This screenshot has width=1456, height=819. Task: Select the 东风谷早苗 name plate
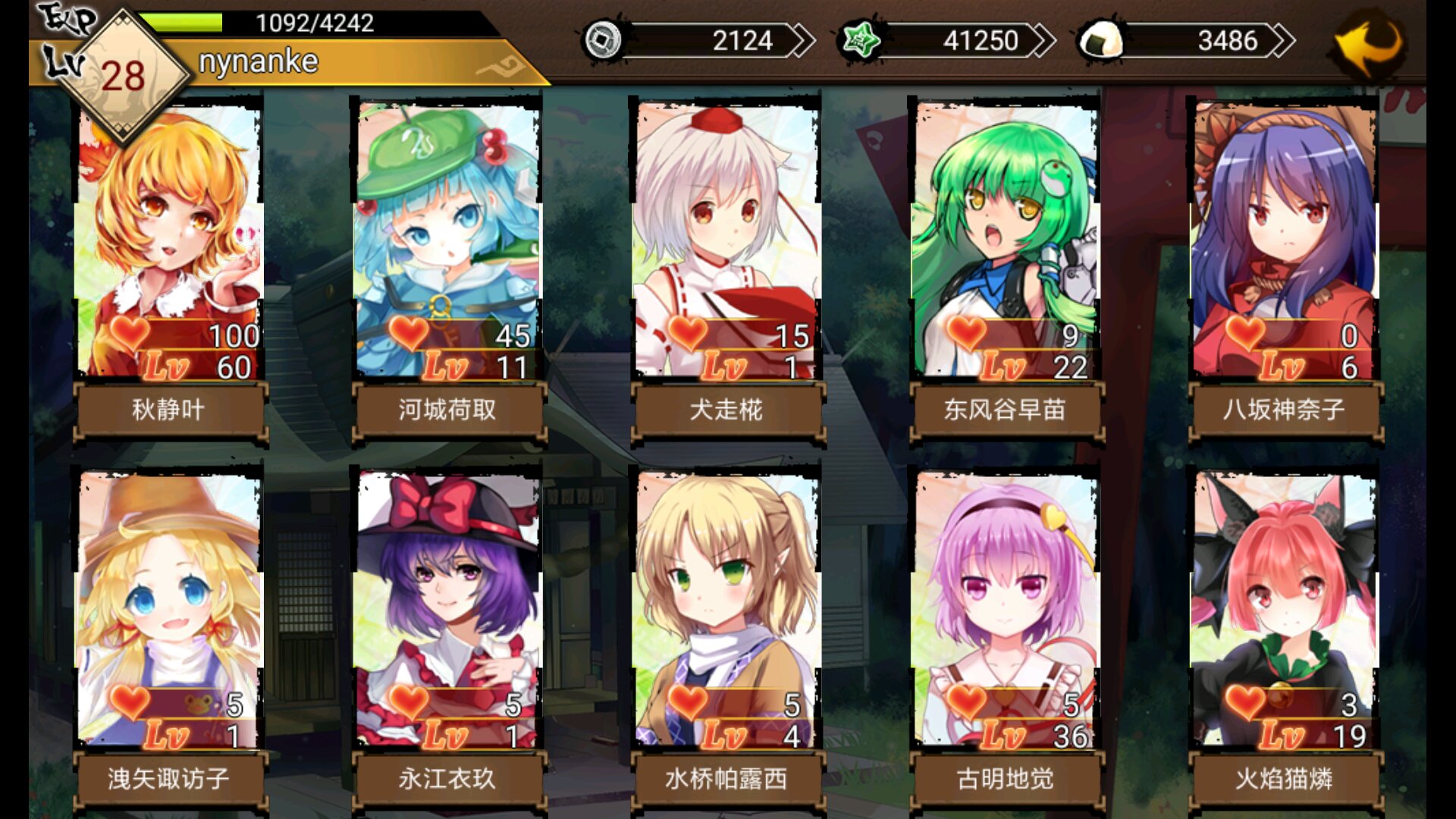pyautogui.click(x=1006, y=410)
